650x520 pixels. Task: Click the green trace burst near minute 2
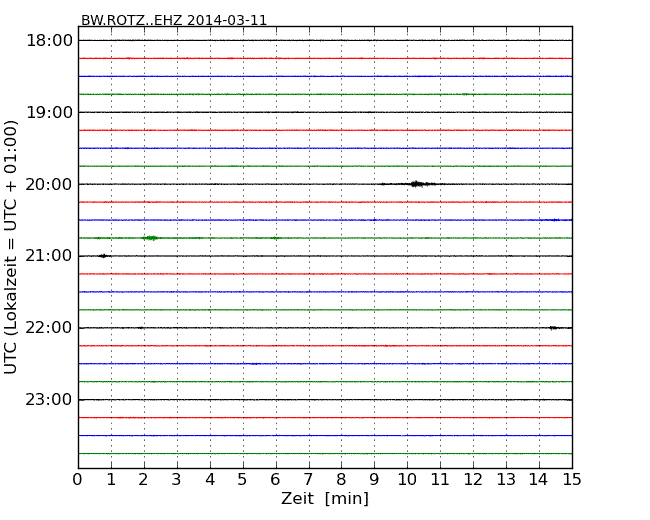pyautogui.click(x=150, y=238)
